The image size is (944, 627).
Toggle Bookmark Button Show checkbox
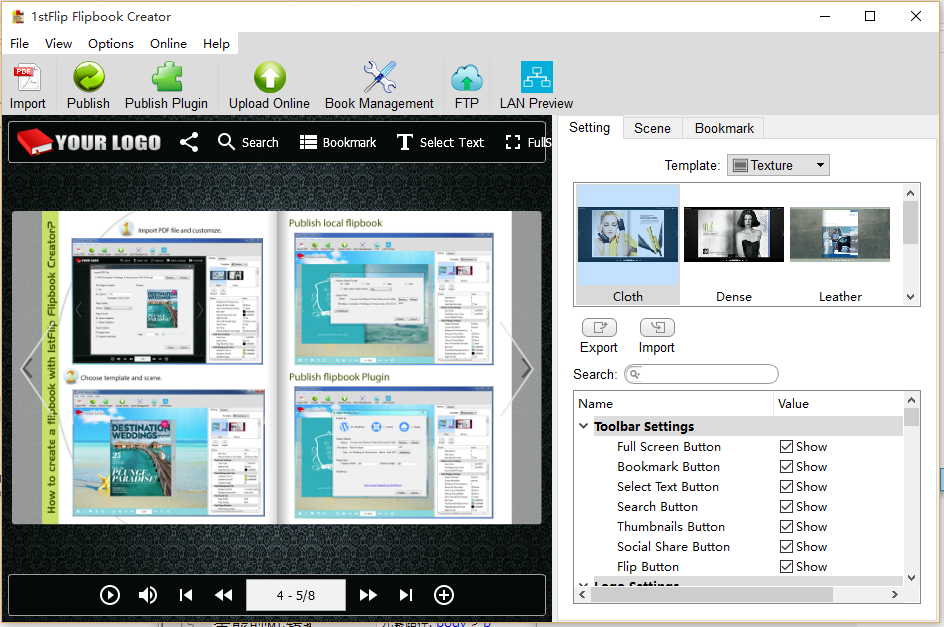click(x=787, y=467)
